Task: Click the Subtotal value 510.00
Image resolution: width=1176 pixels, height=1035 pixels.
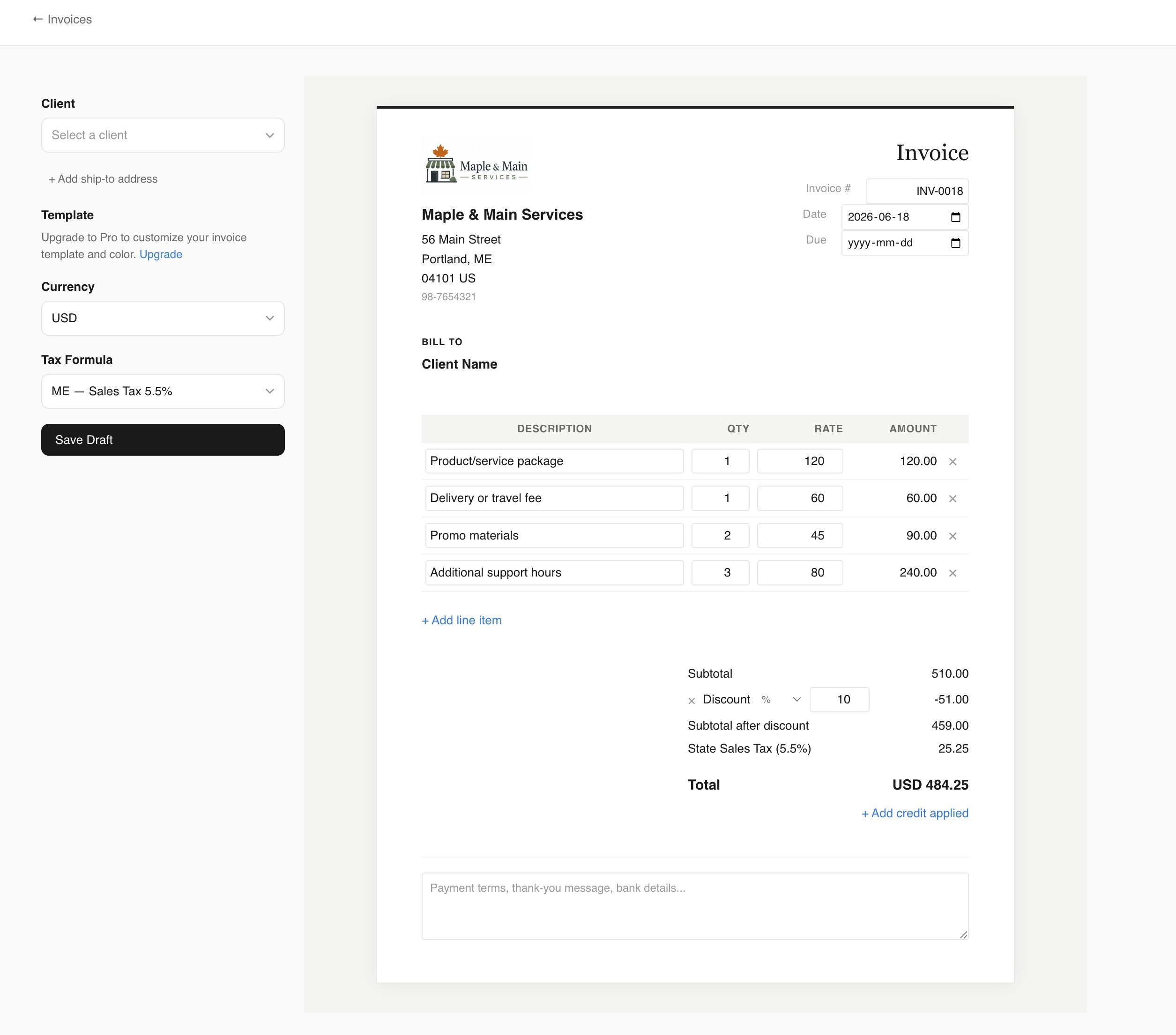Action: pyautogui.click(x=950, y=673)
